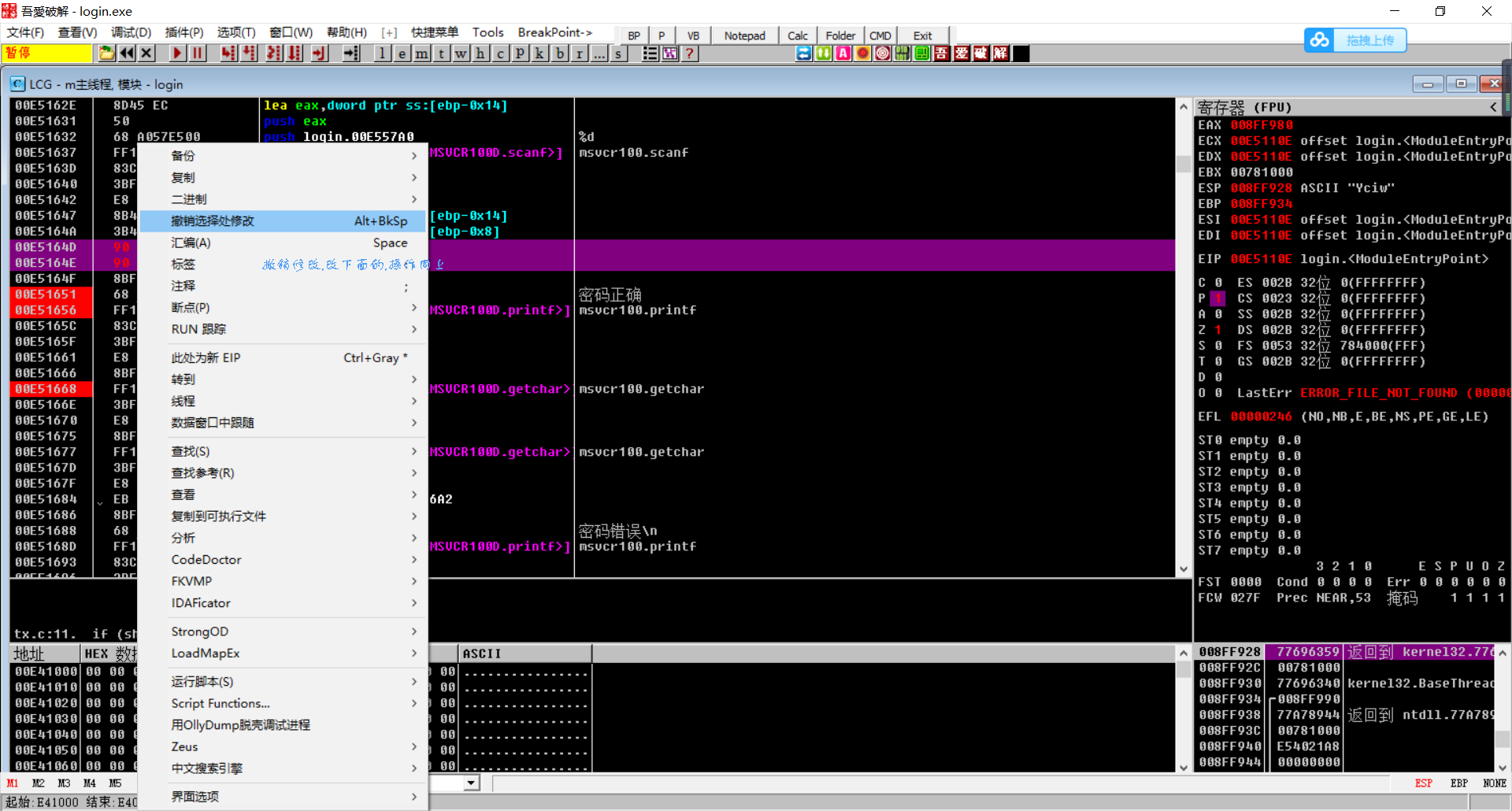
Task: Expand the 备份 submenu
Action: (283, 156)
